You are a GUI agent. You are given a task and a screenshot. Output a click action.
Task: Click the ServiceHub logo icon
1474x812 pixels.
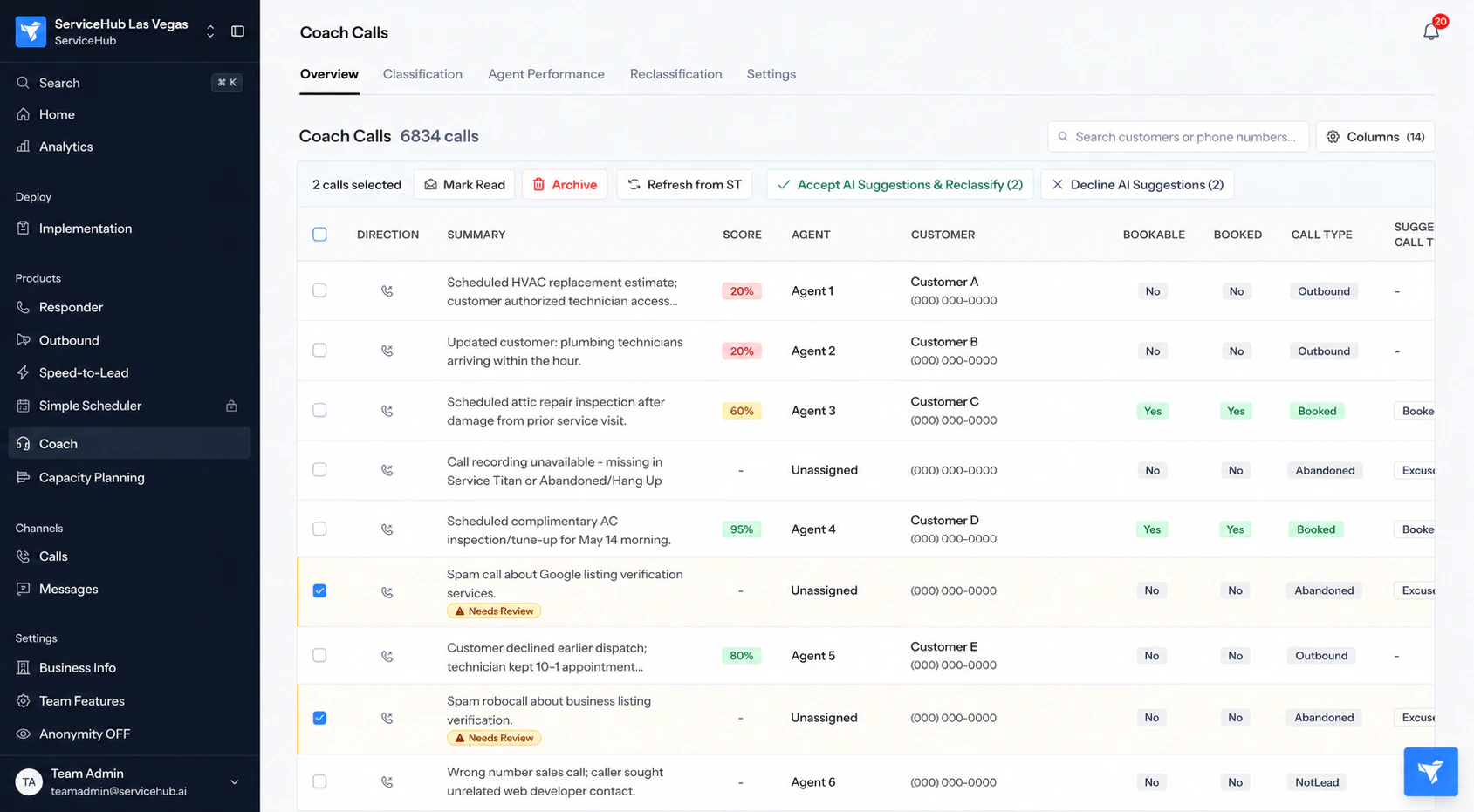tap(31, 31)
